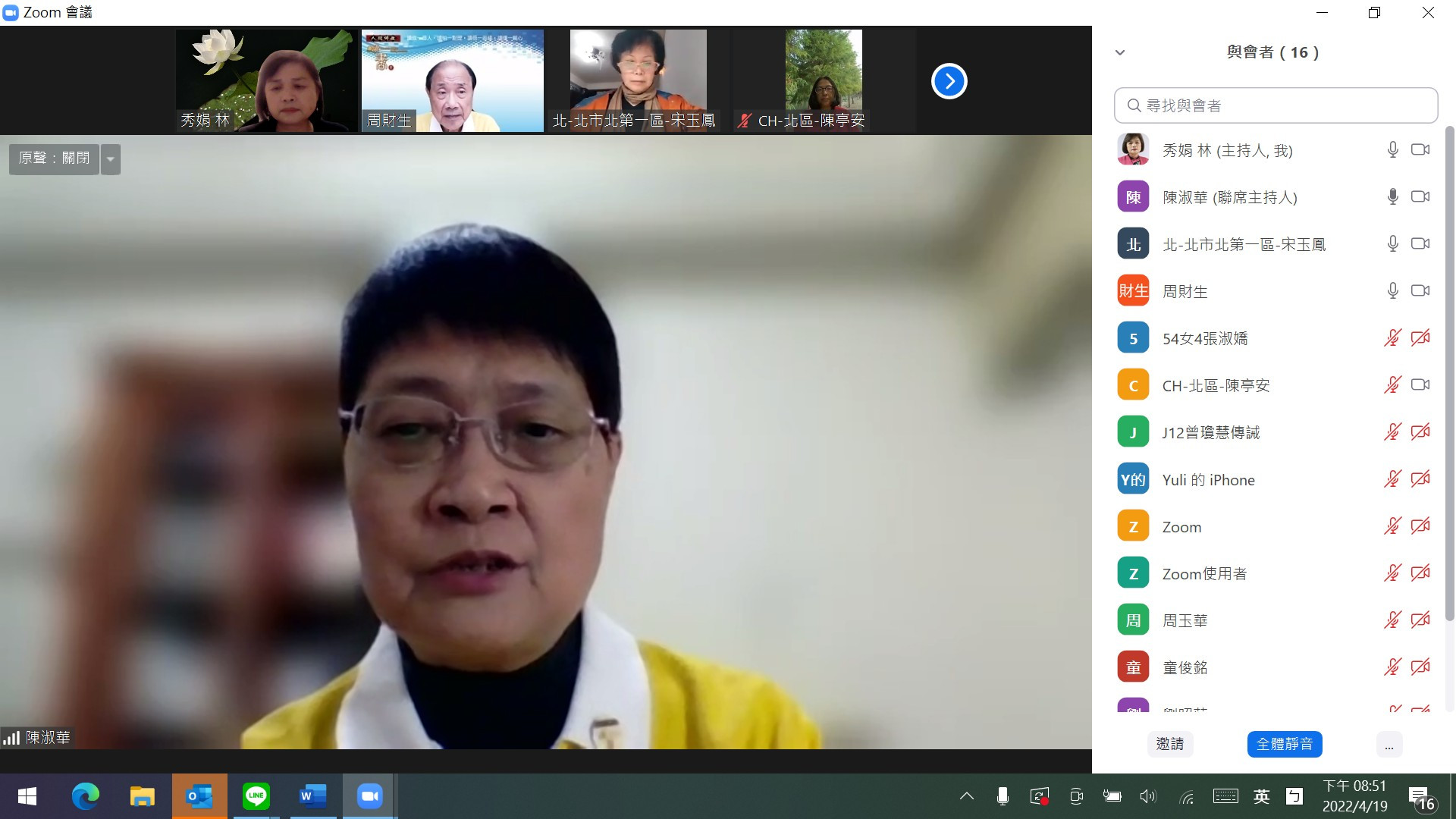Select 周玉華 in participant list
Image resolution: width=1456 pixels, height=819 pixels.
pyautogui.click(x=1185, y=620)
